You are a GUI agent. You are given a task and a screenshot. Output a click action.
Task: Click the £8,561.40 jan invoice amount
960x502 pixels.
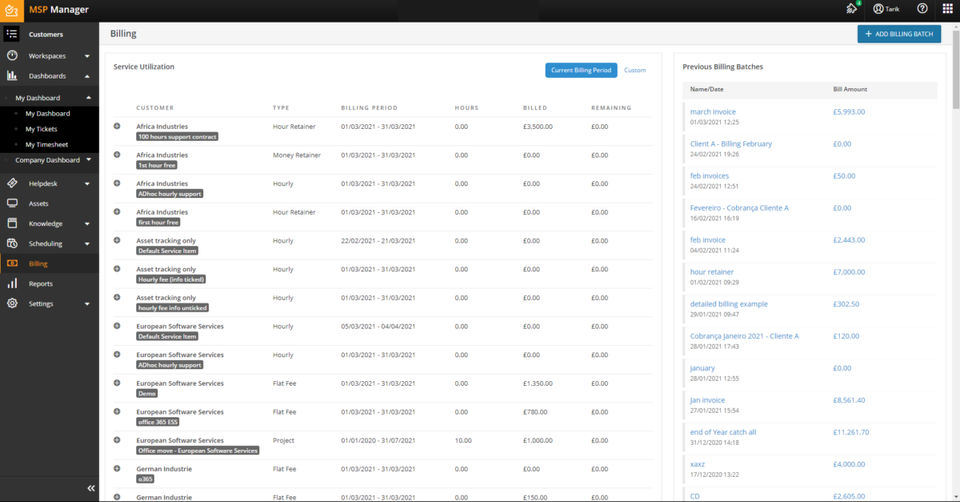(x=849, y=400)
